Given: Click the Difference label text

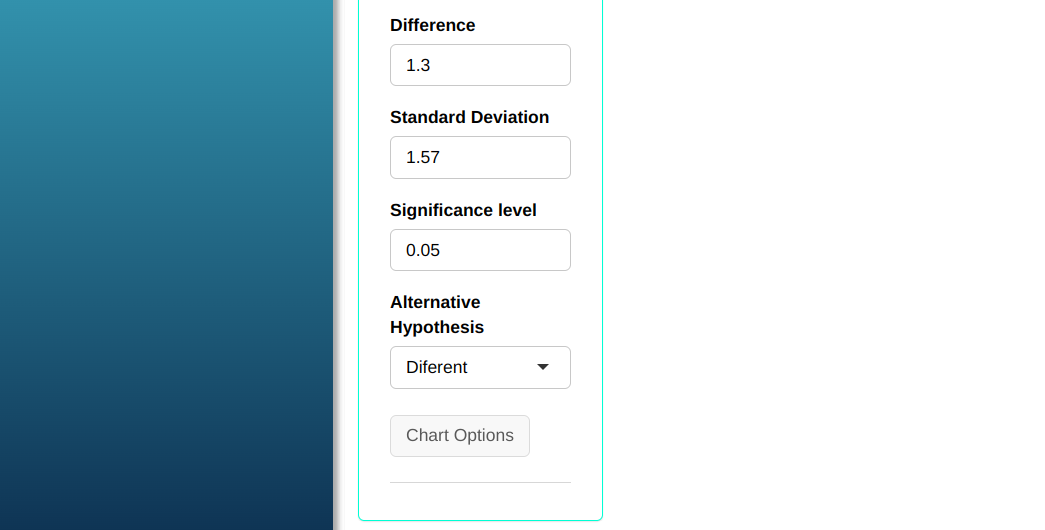Looking at the screenshot, I should tap(432, 25).
